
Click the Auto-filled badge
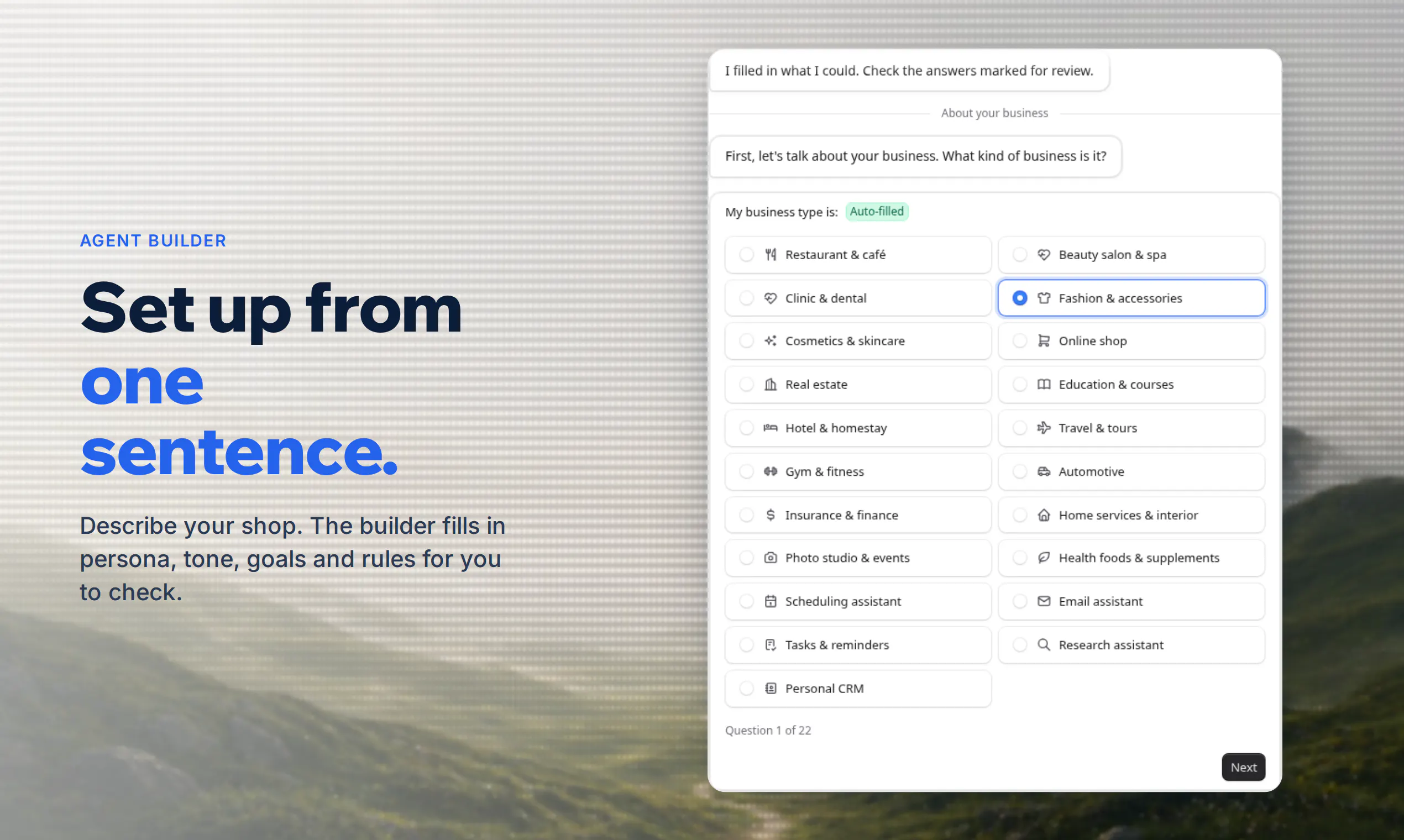pyautogui.click(x=876, y=212)
